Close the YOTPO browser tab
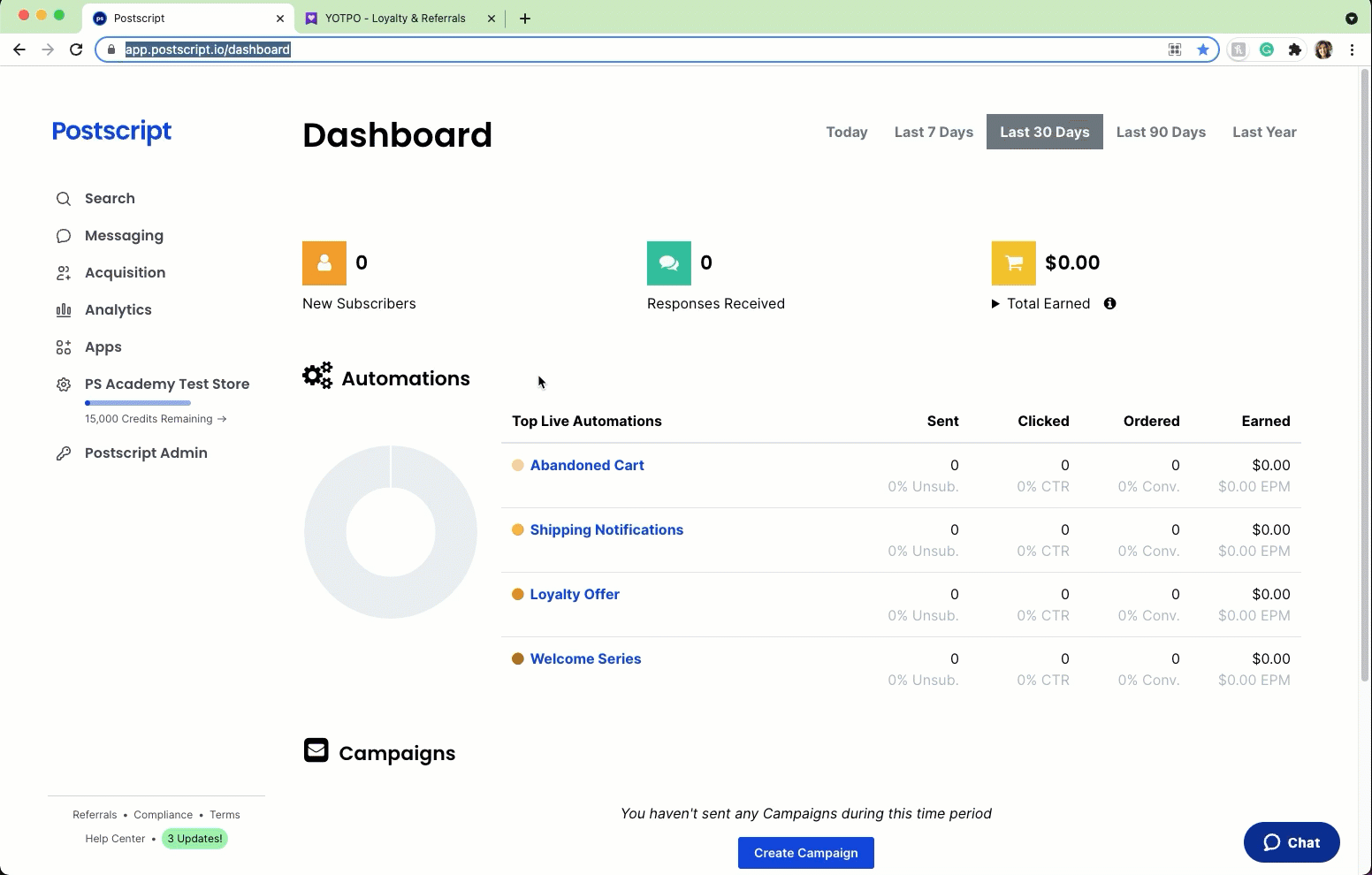The height and width of the screenshot is (875, 1372). (x=492, y=19)
